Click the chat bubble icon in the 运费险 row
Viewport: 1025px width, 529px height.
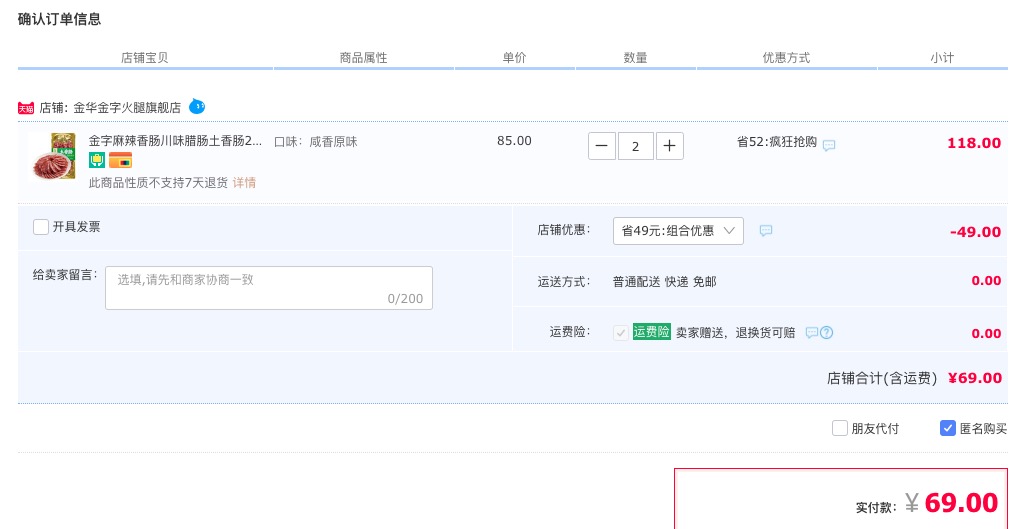pos(811,332)
